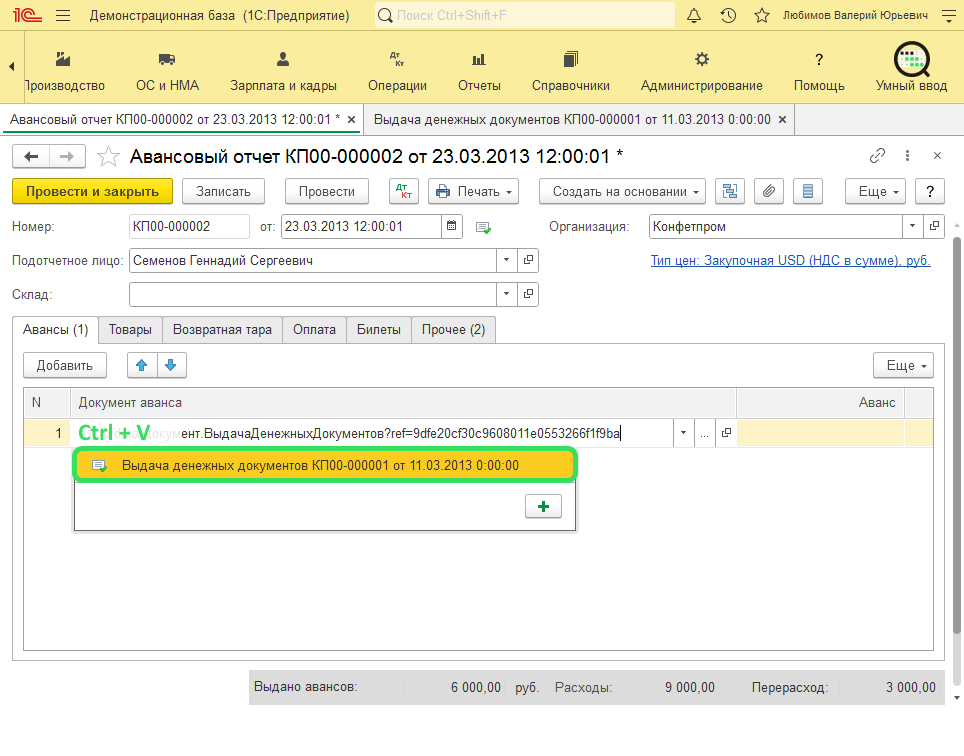This screenshot has width=964, height=756.
Task: Open ОС и НМА section
Action: click(x=167, y=71)
